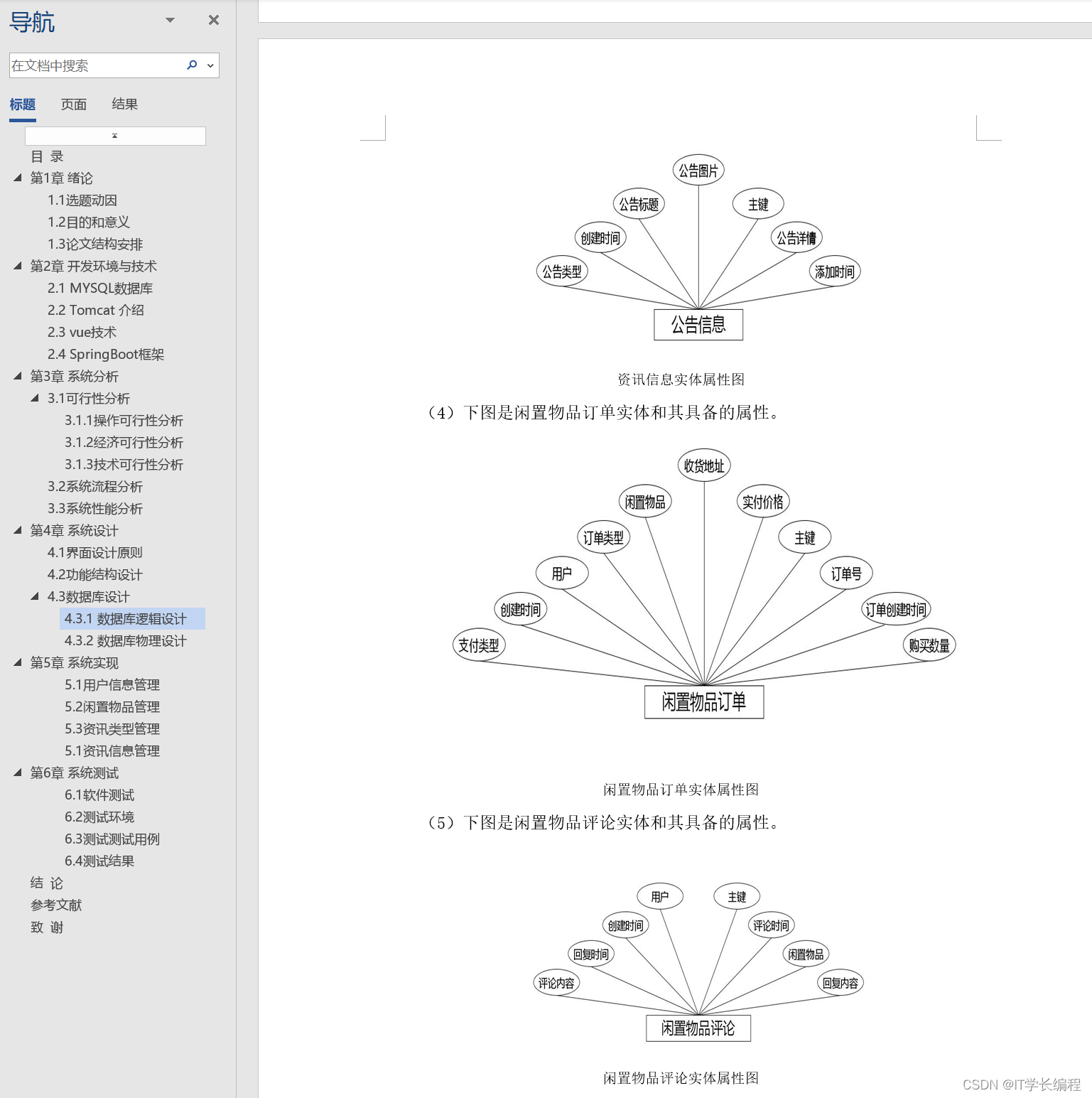The width and height of the screenshot is (1092, 1098).
Task: Switch to the 页面 tab
Action: [74, 104]
